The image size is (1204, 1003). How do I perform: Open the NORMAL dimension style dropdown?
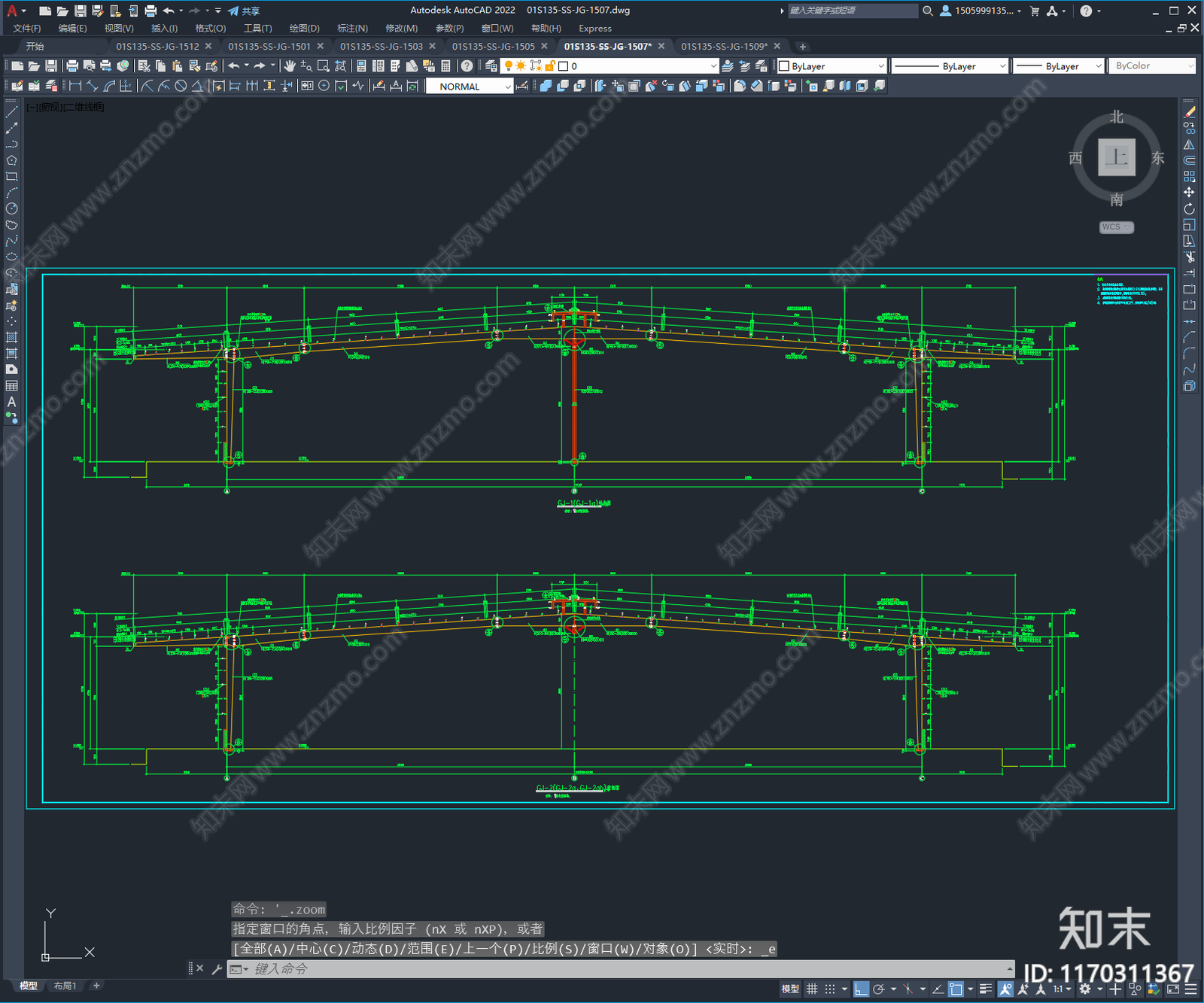pyautogui.click(x=508, y=87)
